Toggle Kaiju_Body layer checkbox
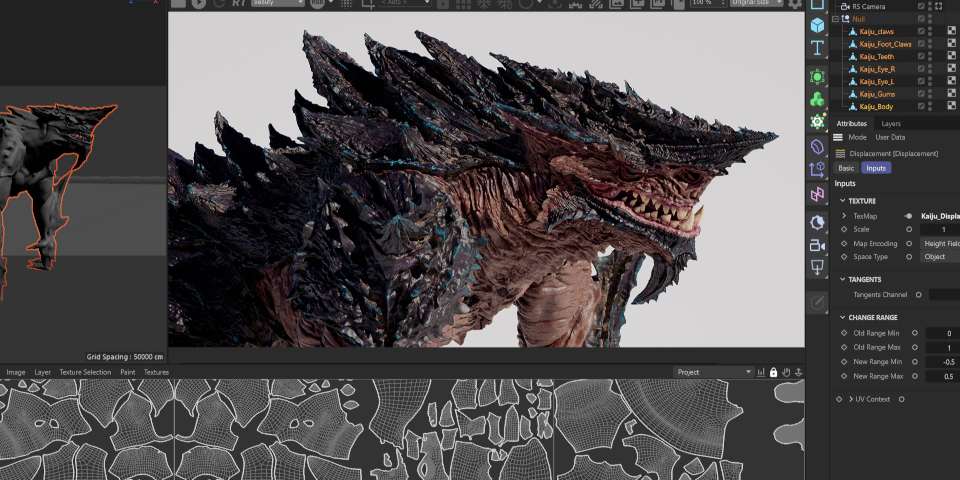The width and height of the screenshot is (960, 480). point(921,106)
